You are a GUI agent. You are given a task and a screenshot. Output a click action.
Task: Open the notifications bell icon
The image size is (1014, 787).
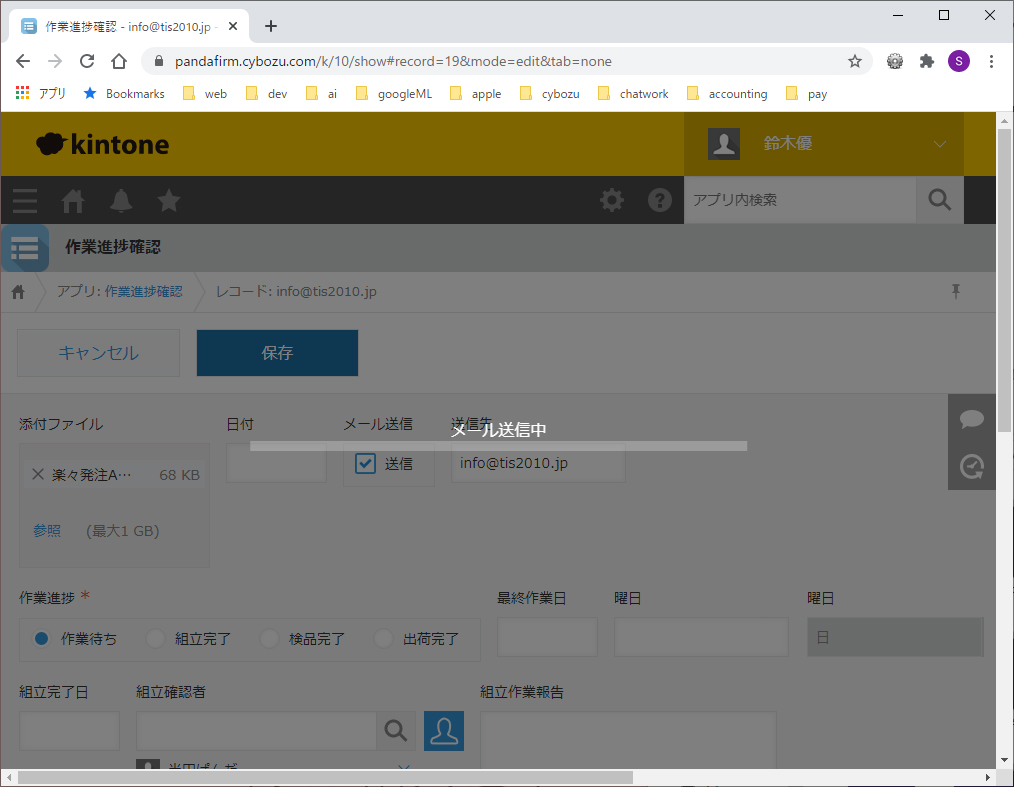click(x=121, y=200)
